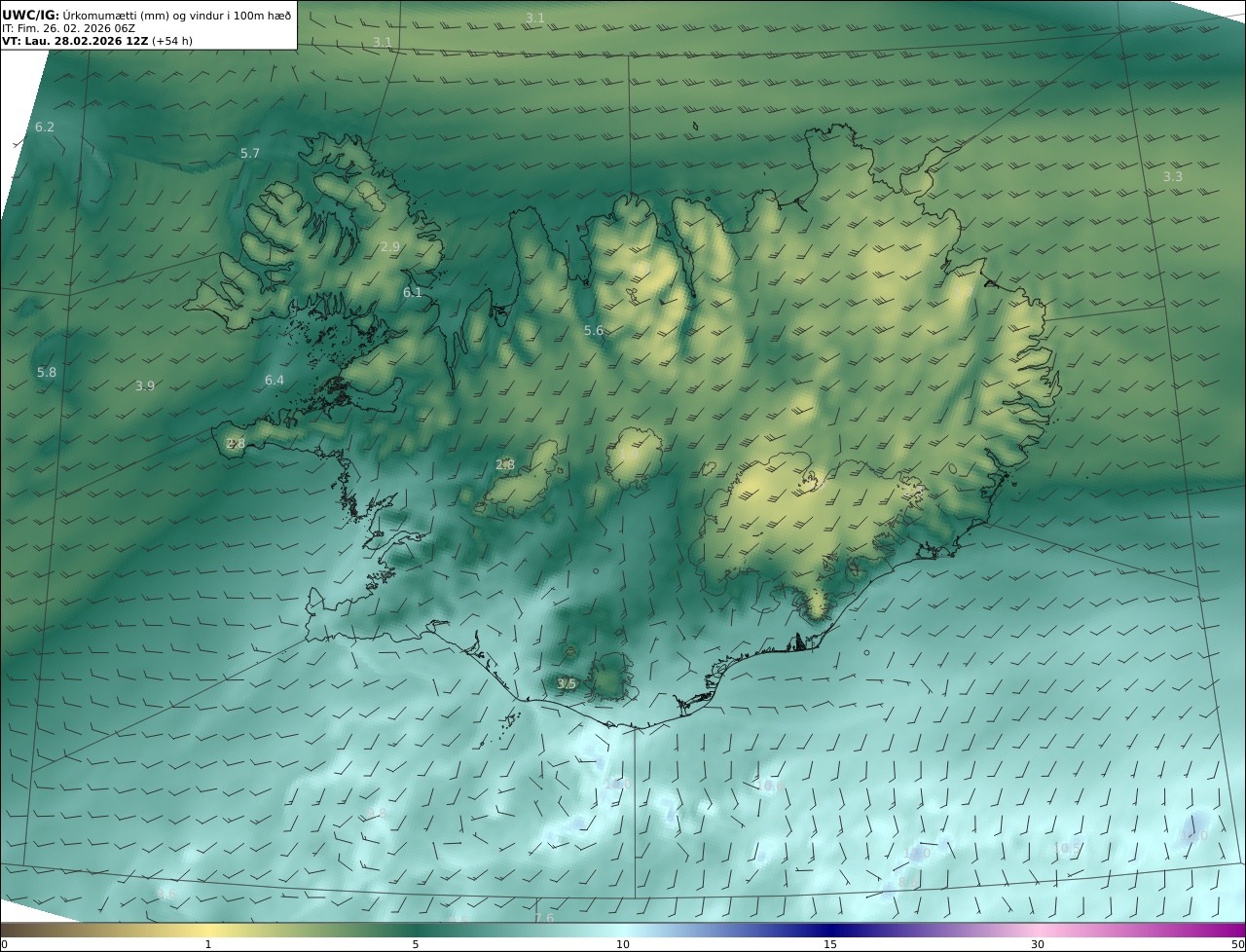The image size is (1246, 952).
Task: Click the 'IT: Fim. 26. 02. 2026 06Z' line
Action: tap(69, 29)
